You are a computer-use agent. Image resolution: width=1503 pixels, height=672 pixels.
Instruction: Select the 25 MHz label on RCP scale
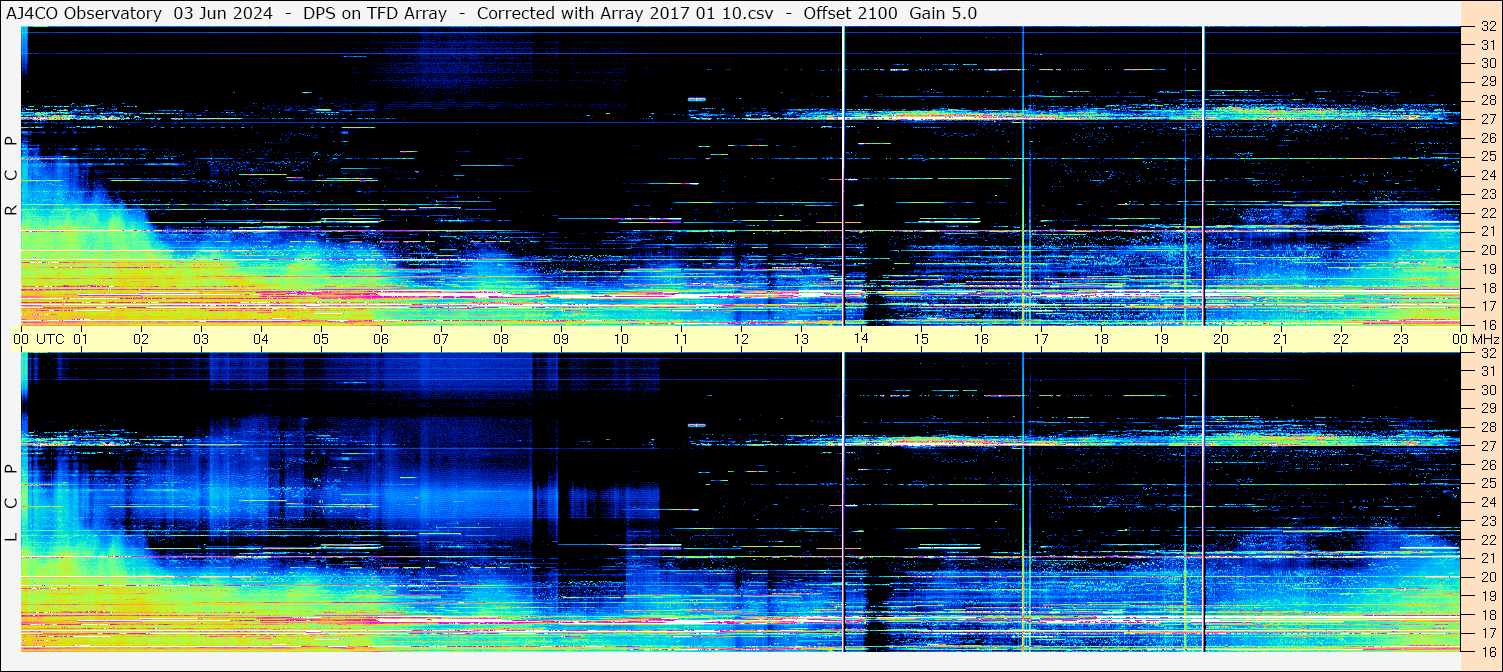point(1488,156)
